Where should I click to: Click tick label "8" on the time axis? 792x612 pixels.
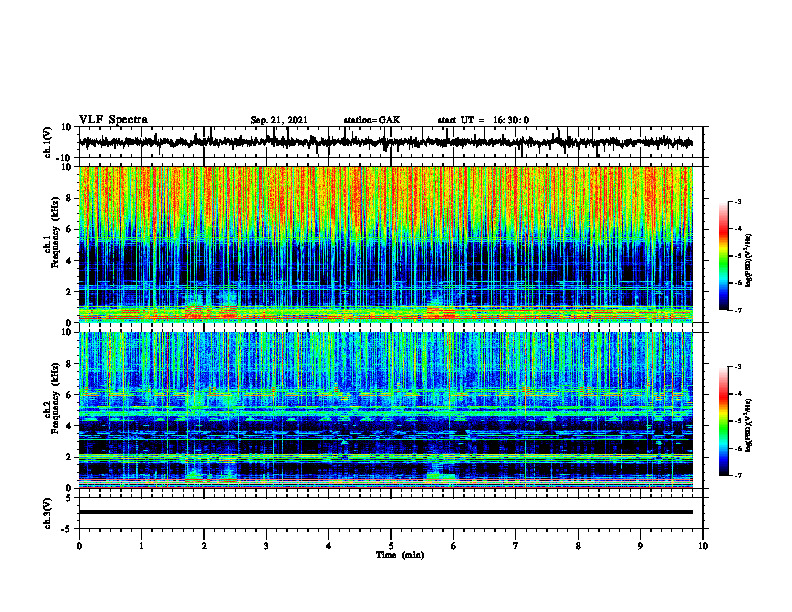coord(578,546)
